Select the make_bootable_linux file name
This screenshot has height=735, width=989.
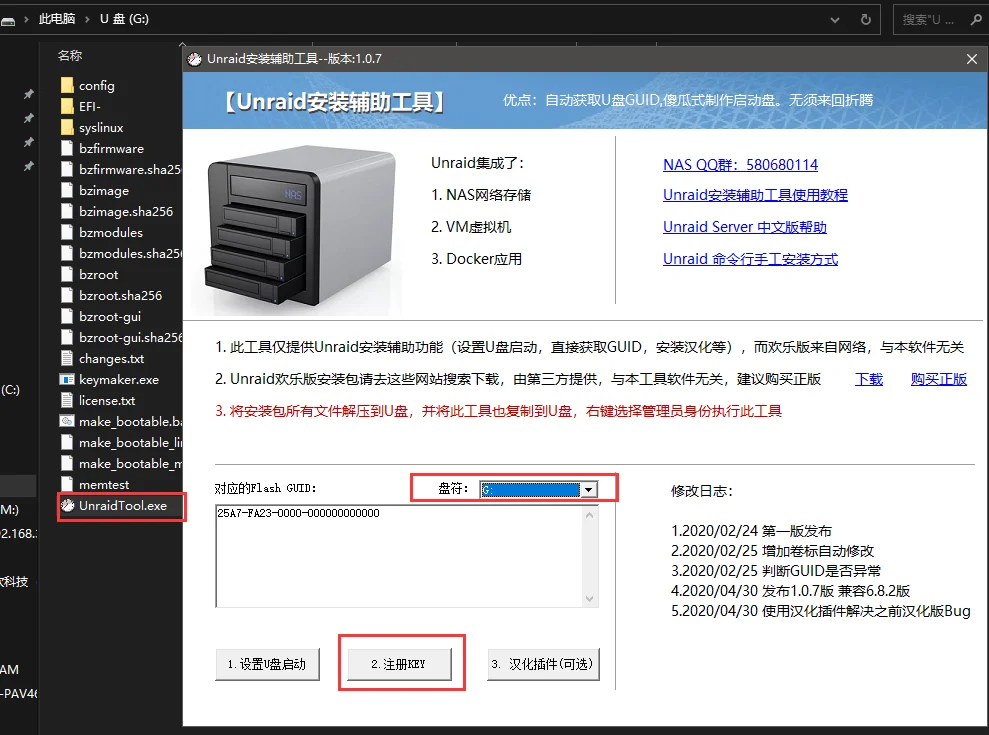tap(131, 442)
